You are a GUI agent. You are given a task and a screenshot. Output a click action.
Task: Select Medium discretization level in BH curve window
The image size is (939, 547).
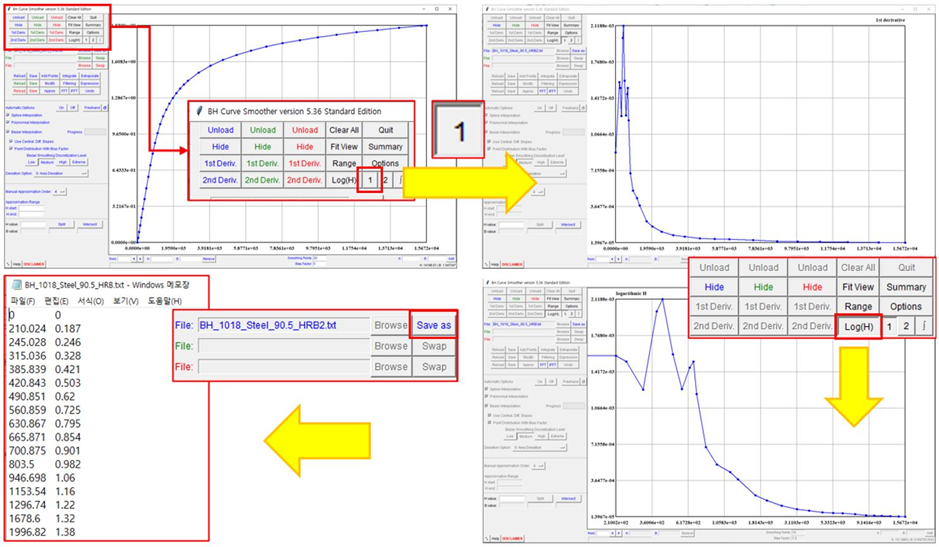47,162
